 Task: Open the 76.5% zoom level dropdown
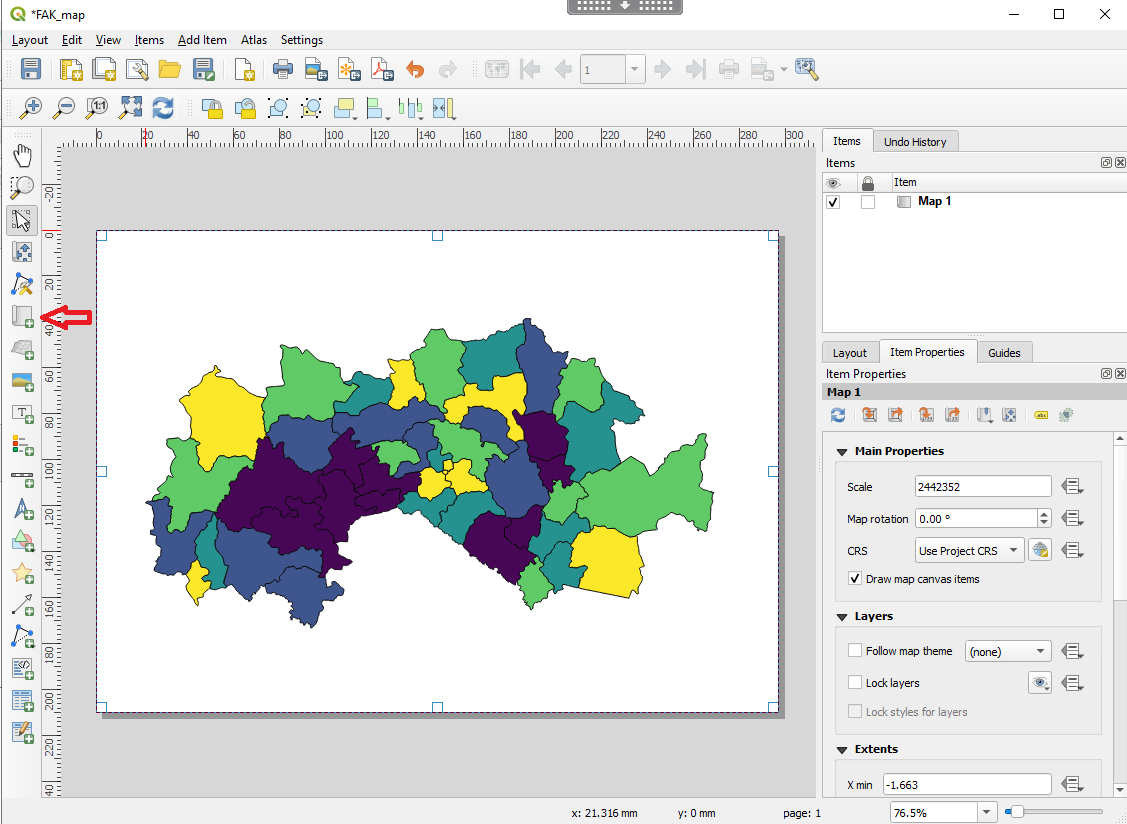[x=987, y=812]
